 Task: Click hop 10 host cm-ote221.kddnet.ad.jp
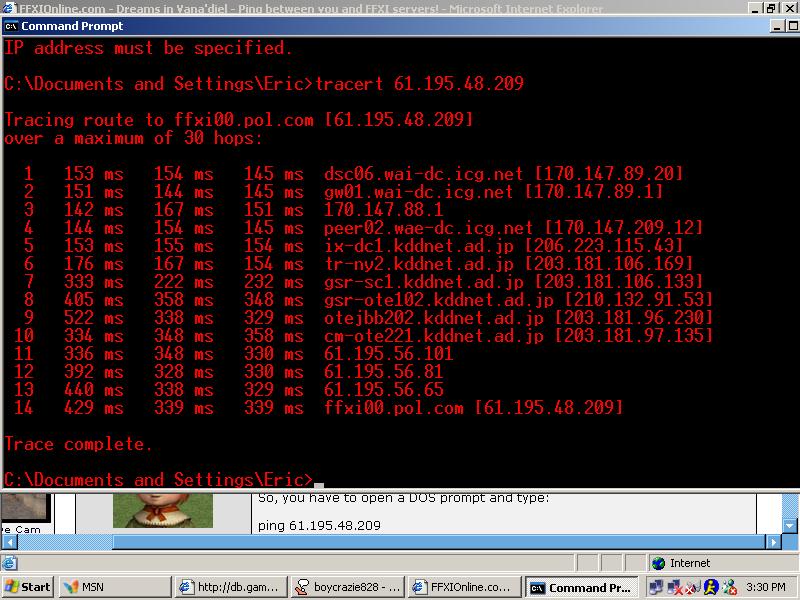point(433,336)
